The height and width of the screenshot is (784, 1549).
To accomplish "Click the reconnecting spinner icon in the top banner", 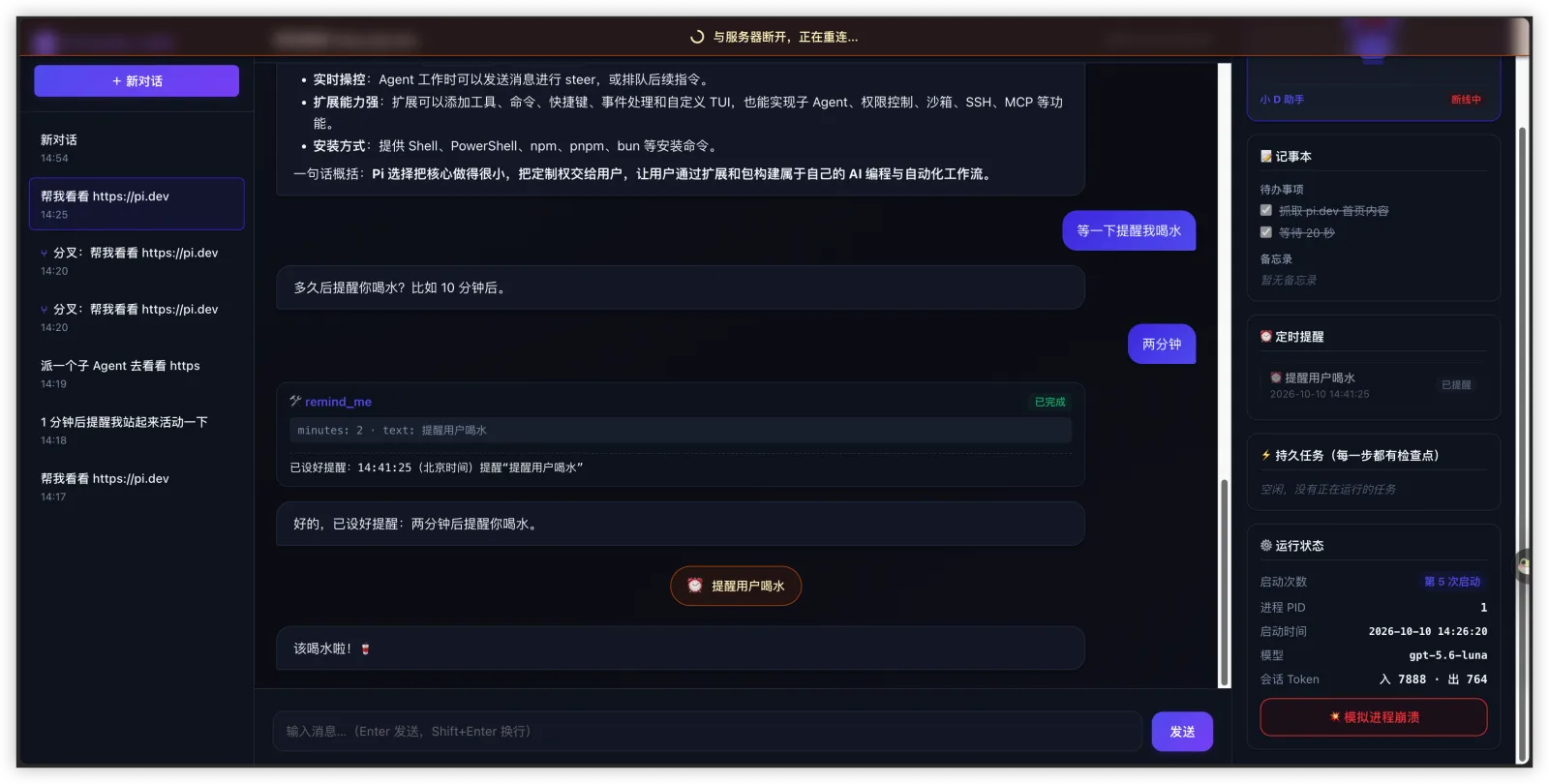I will point(697,37).
